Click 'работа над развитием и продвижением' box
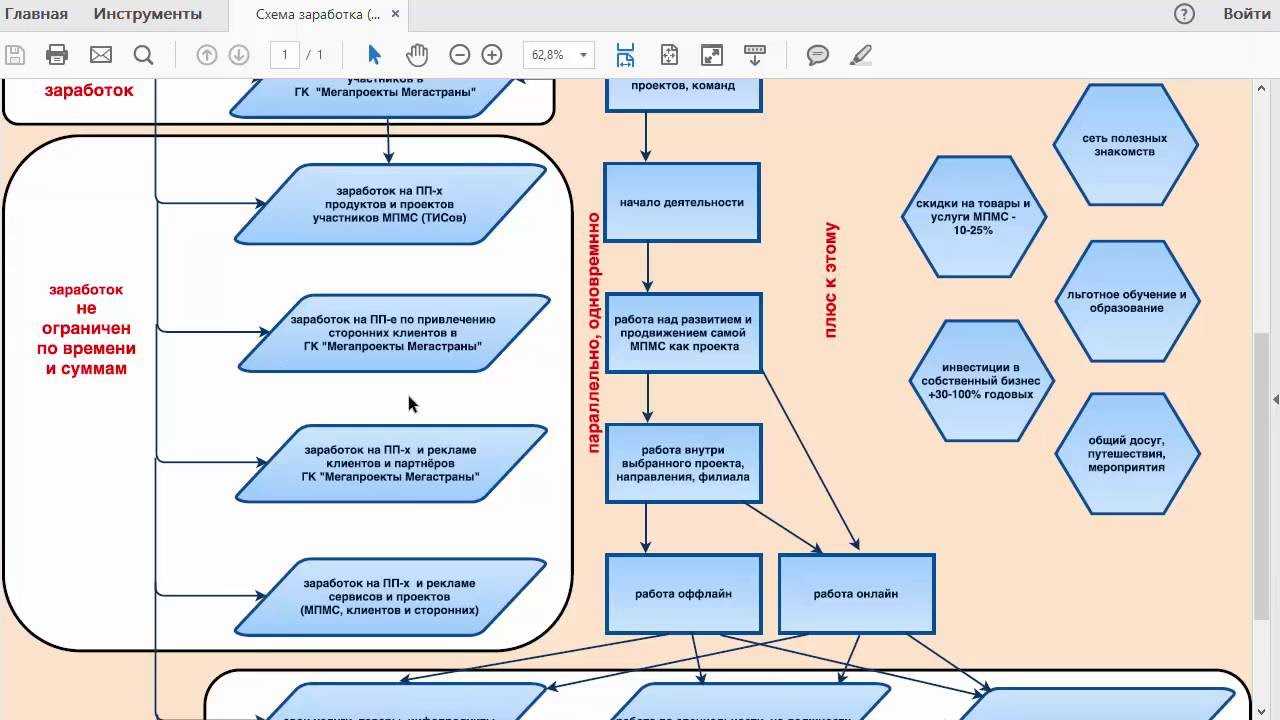 685,333
